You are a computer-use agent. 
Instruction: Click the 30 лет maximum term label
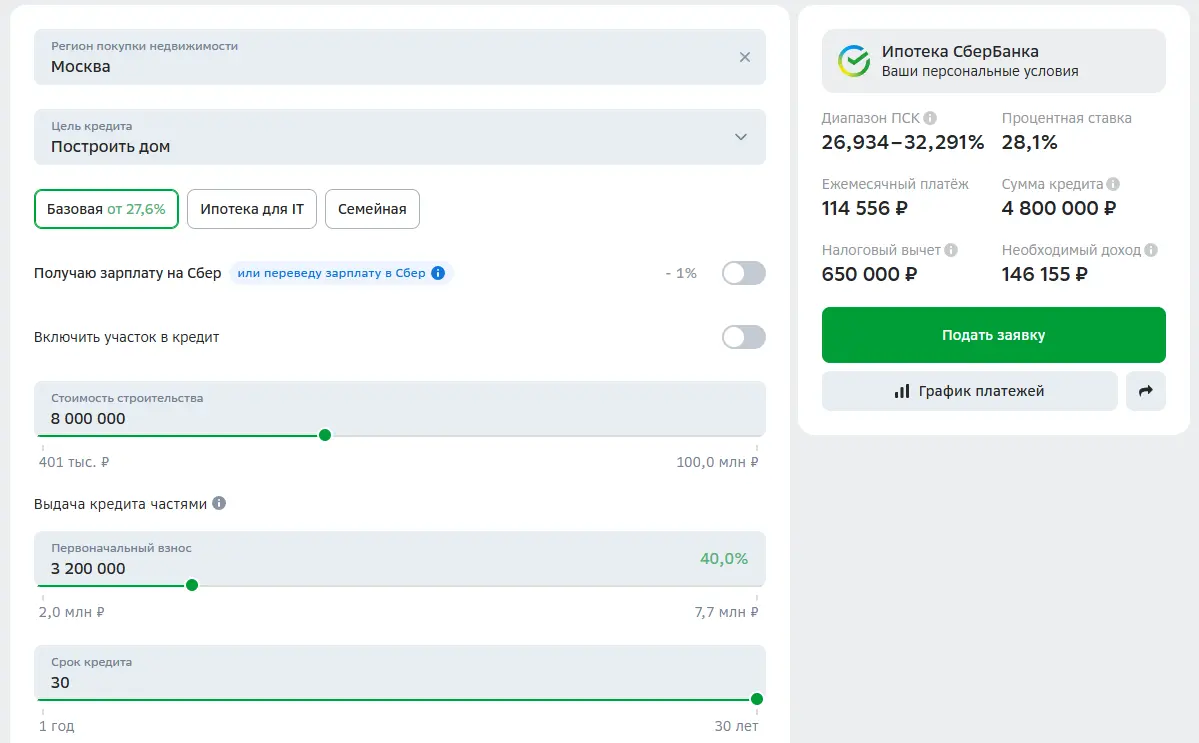coord(736,725)
